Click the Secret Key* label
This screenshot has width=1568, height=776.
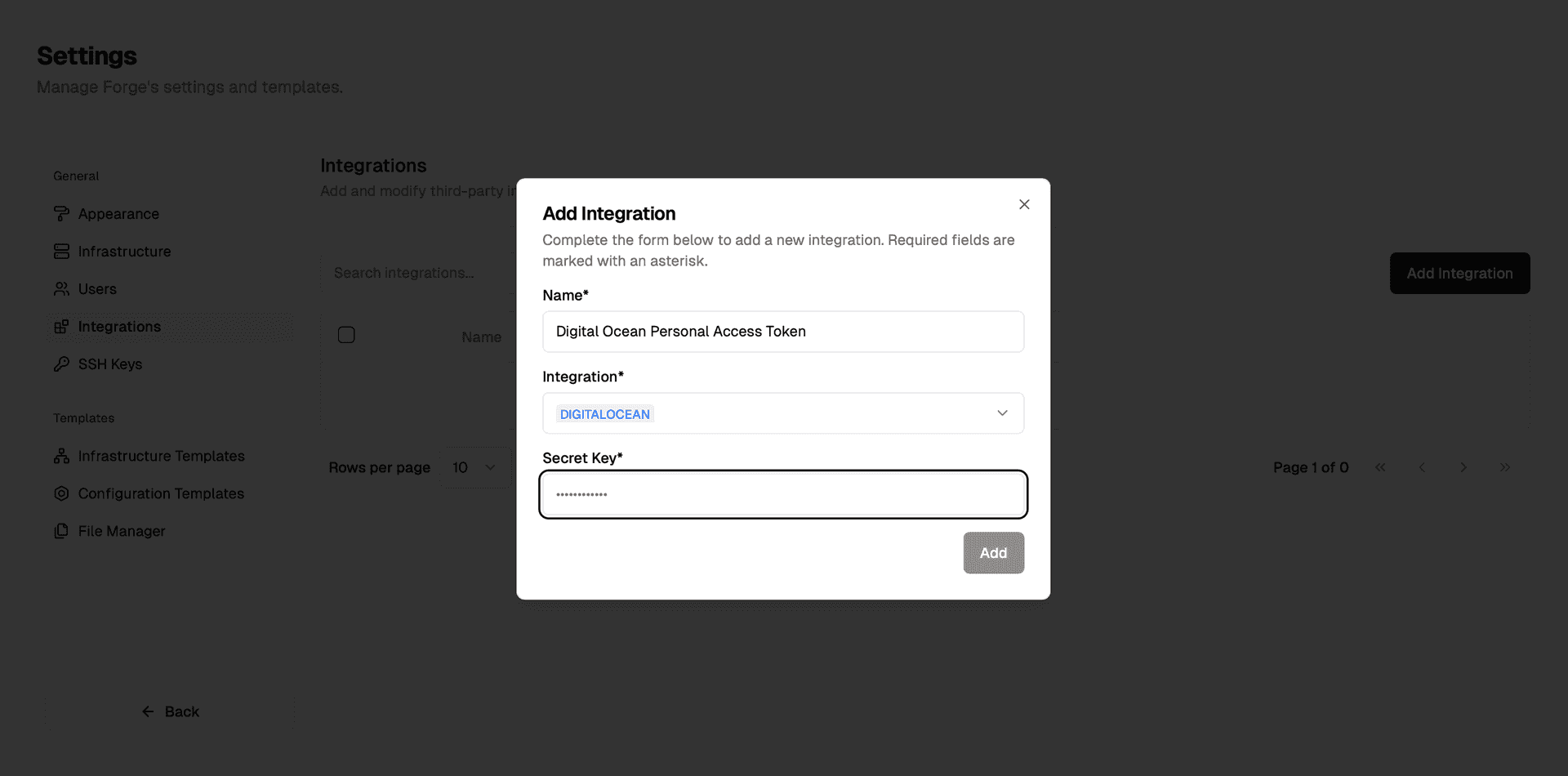click(x=582, y=458)
